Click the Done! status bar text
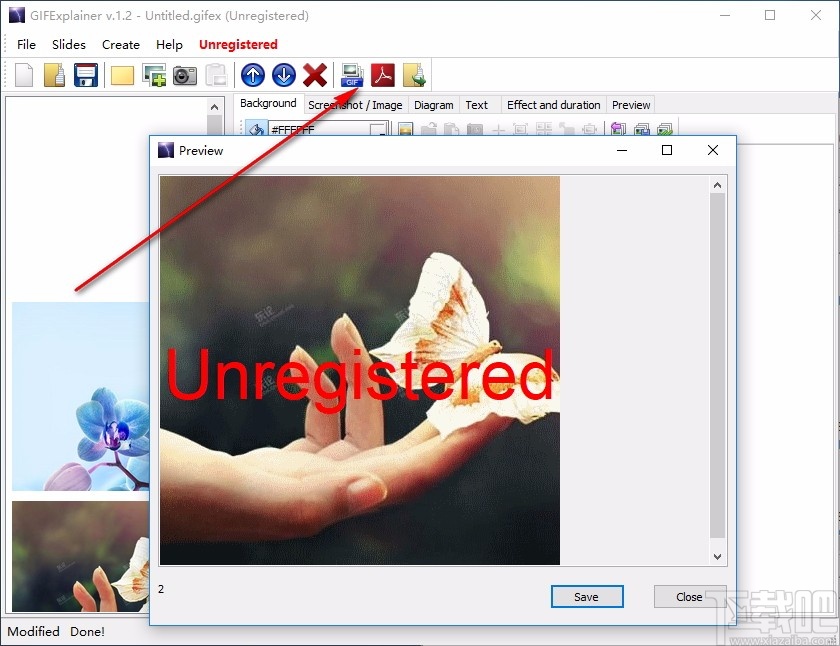This screenshot has height=646, width=840. click(87, 632)
